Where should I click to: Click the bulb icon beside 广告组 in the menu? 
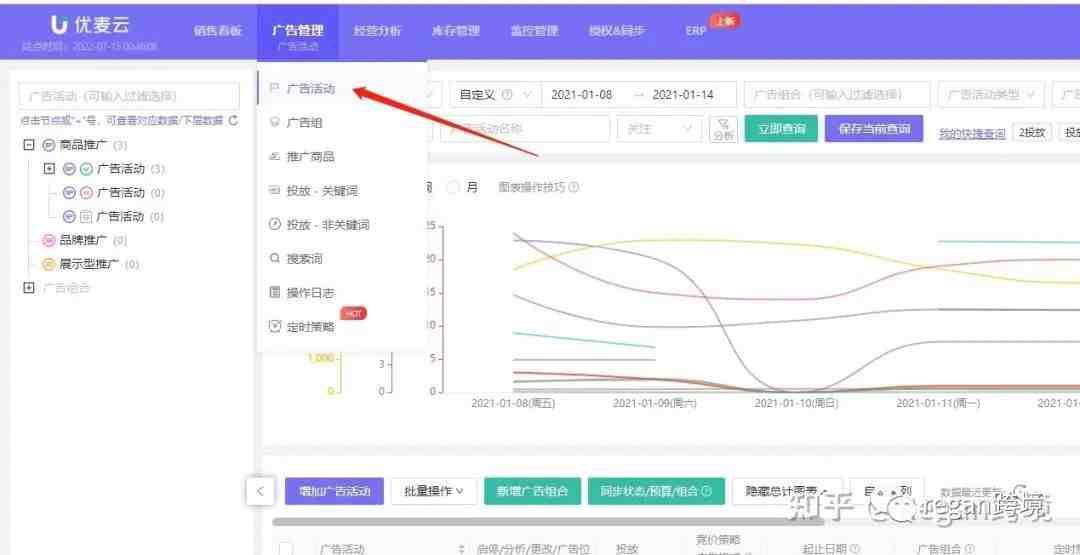coord(275,123)
